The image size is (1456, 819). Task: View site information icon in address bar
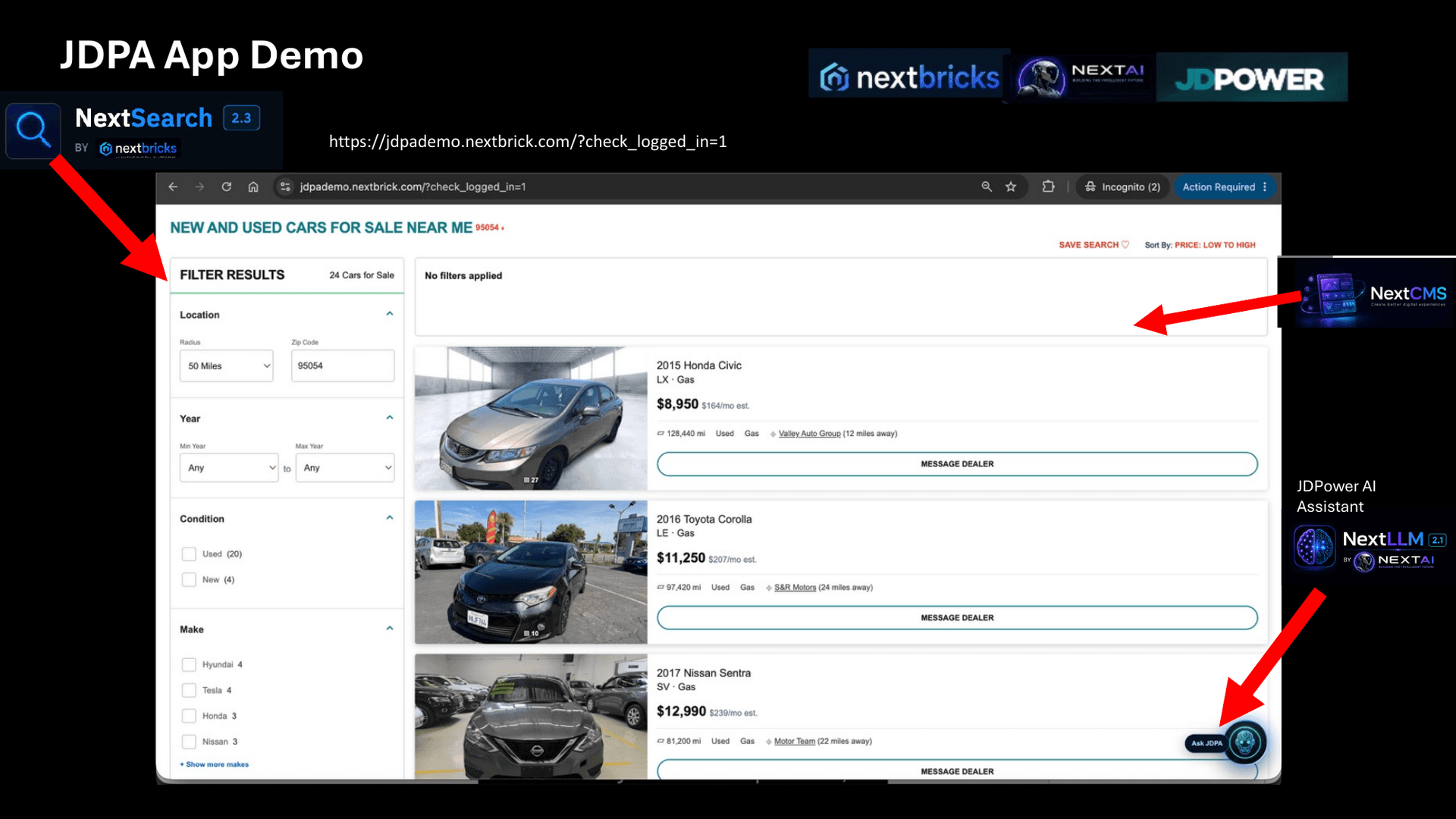pos(285,187)
